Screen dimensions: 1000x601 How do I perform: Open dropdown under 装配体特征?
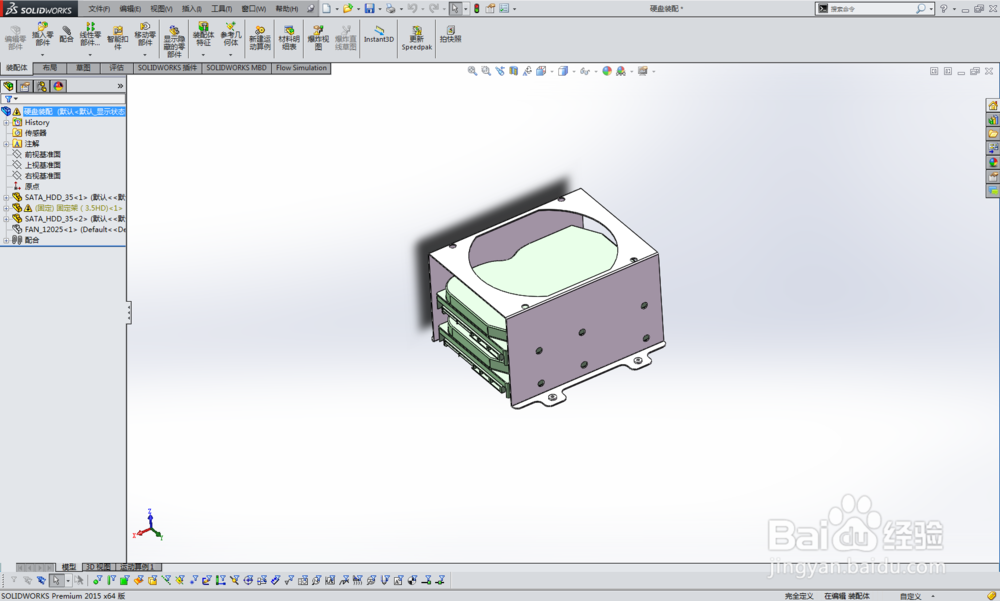point(203,54)
